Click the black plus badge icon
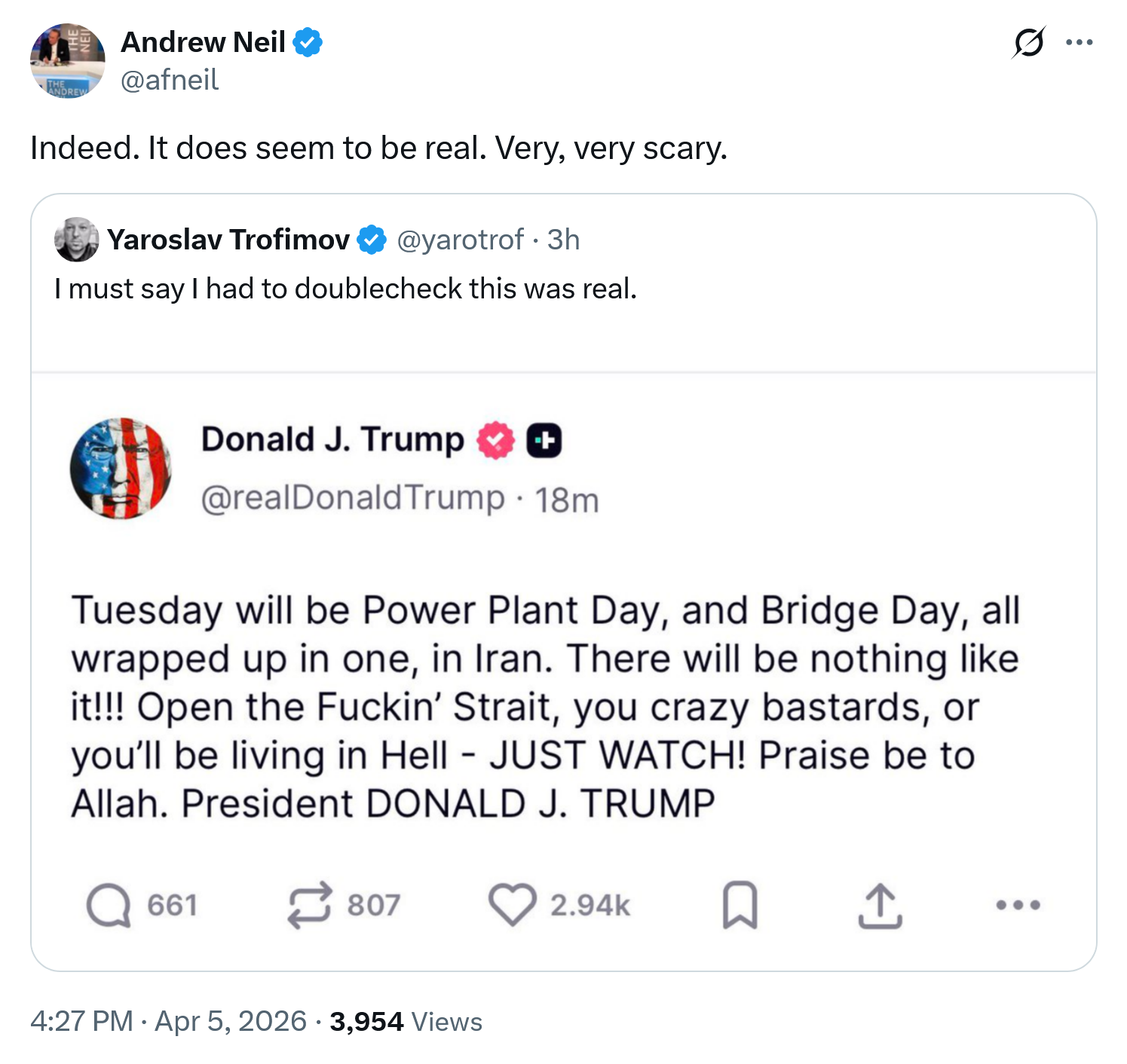Screen dimensions: 1127x1064 544,441
